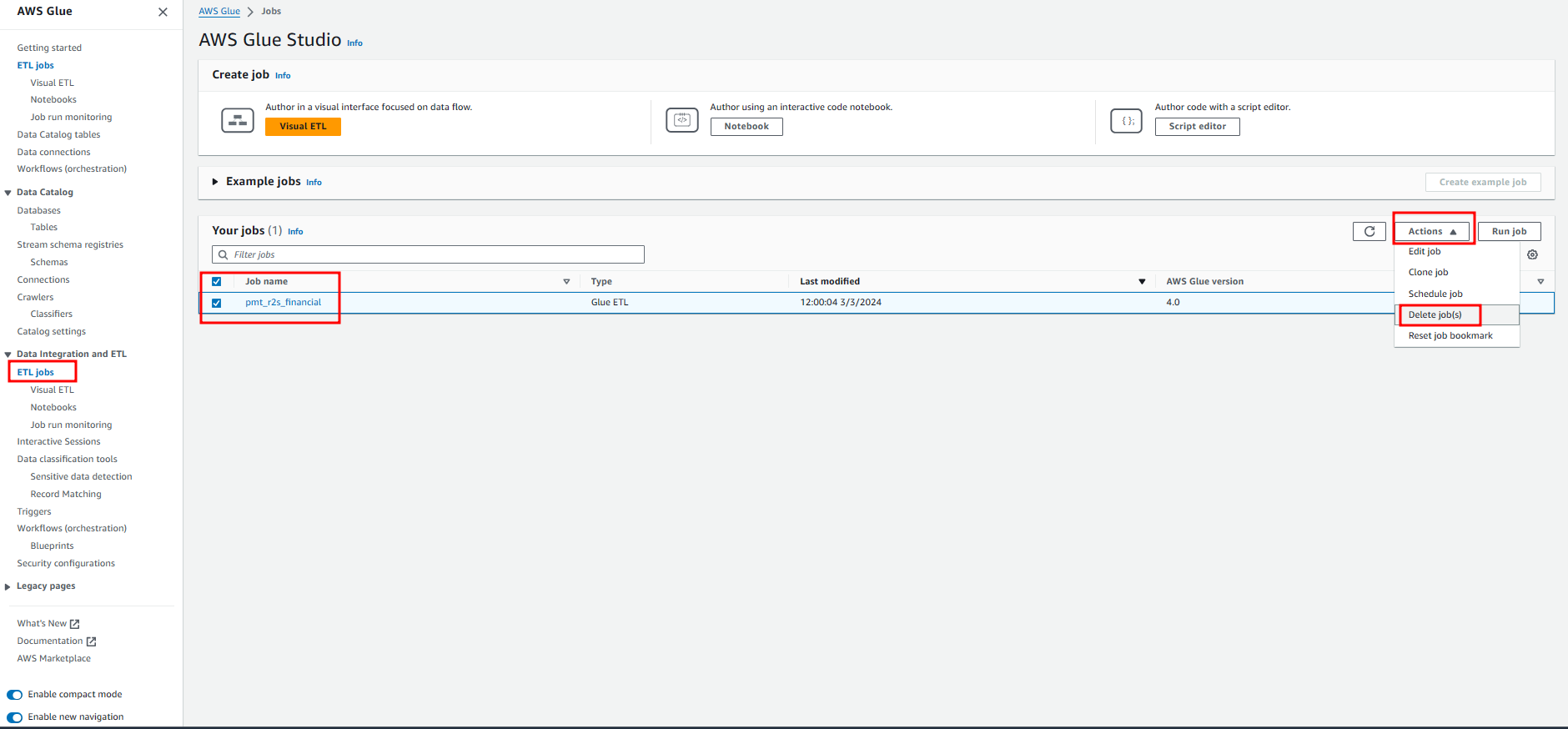Screen dimensions: 1568x729
Task: Open Stream schema registries in sidebar
Action: [70, 245]
